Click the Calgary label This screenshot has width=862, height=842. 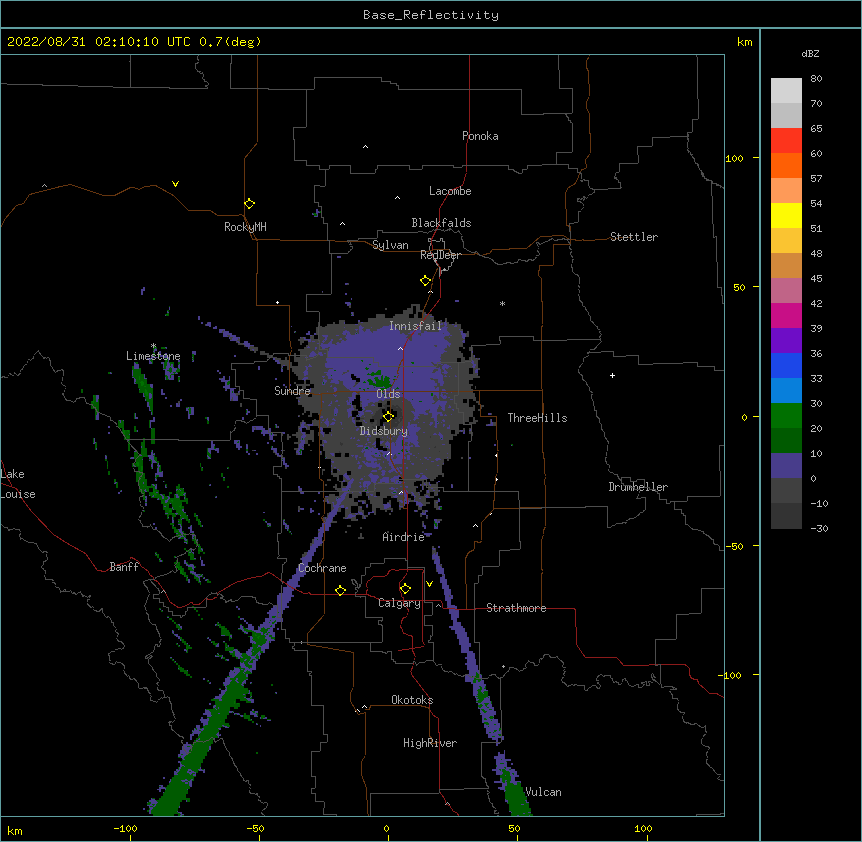tap(399, 603)
